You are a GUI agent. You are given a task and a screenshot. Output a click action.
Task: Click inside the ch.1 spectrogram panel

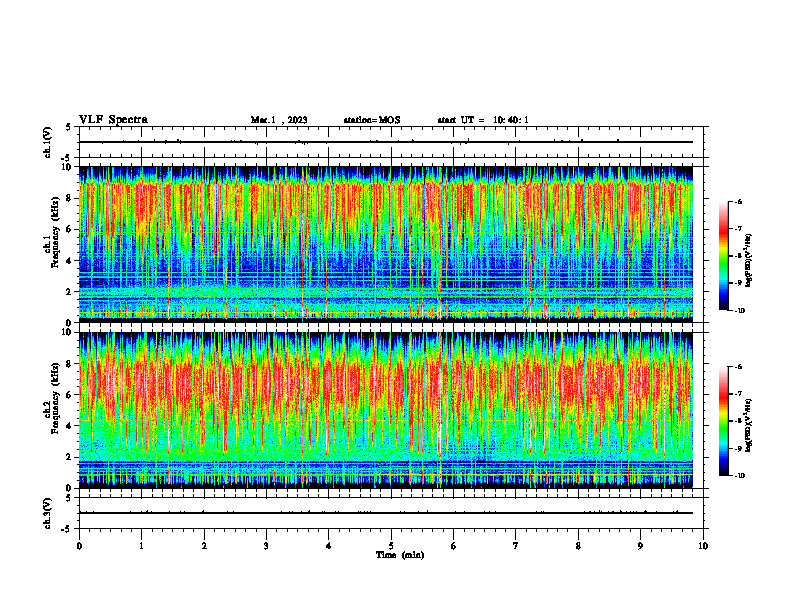[386, 244]
